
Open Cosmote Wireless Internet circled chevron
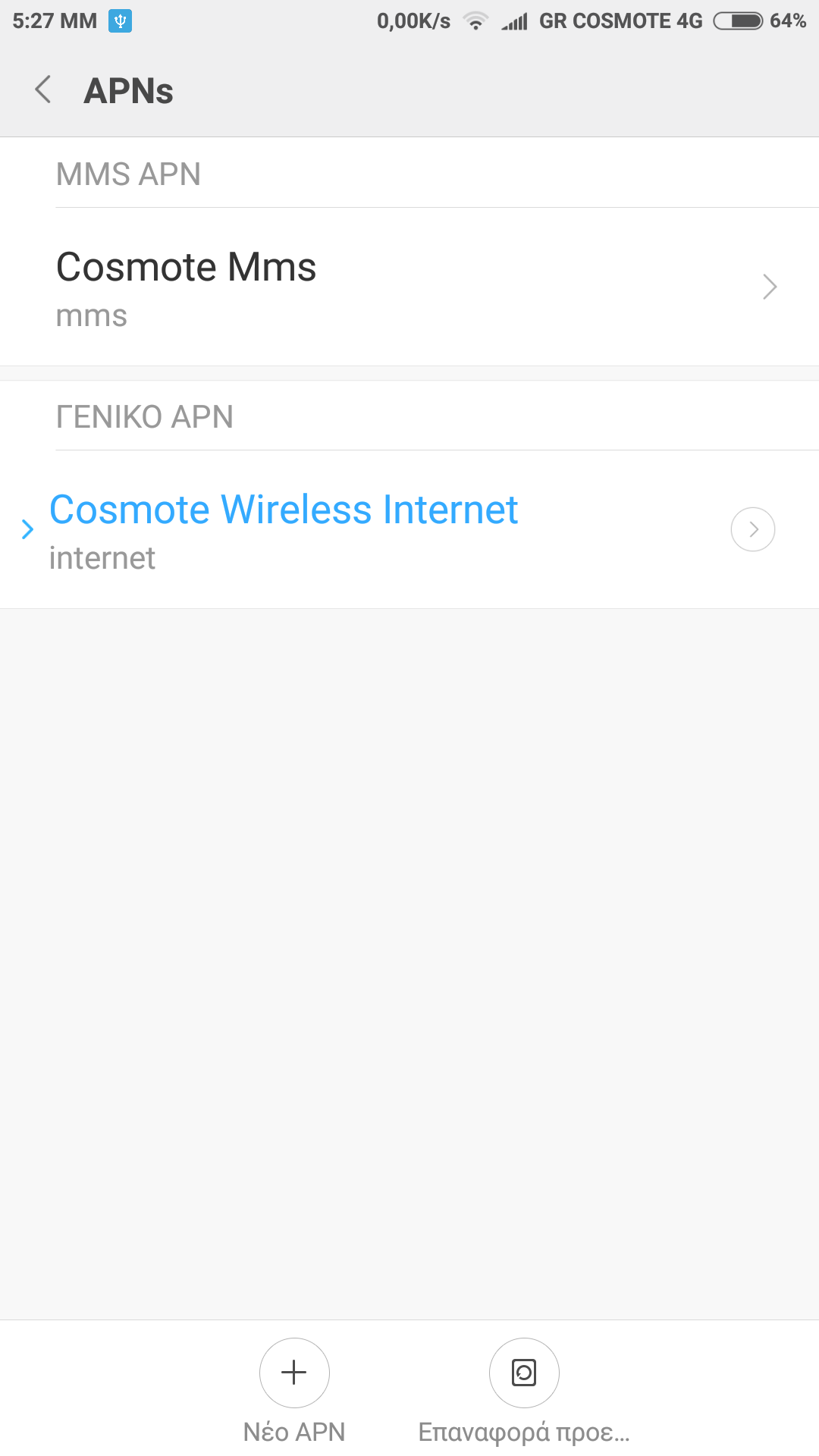click(x=753, y=529)
